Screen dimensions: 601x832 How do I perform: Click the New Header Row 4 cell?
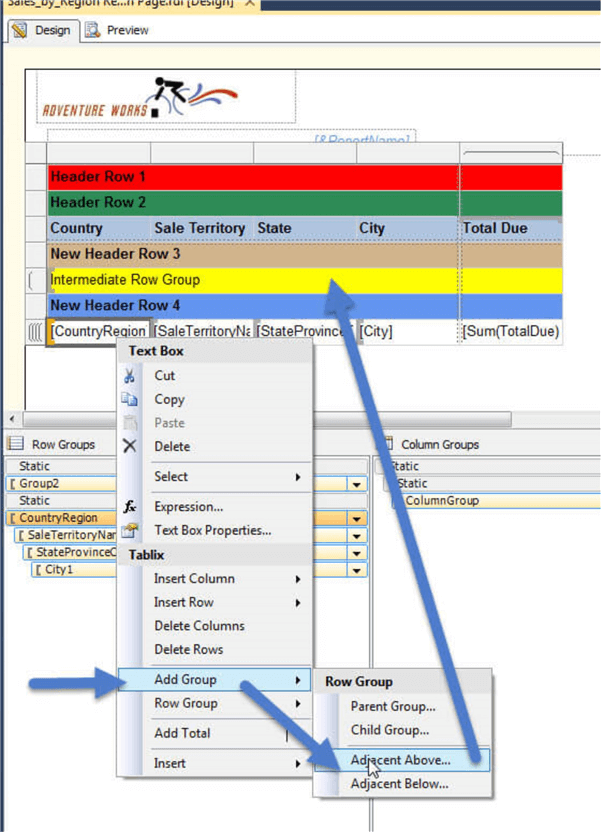(253, 306)
